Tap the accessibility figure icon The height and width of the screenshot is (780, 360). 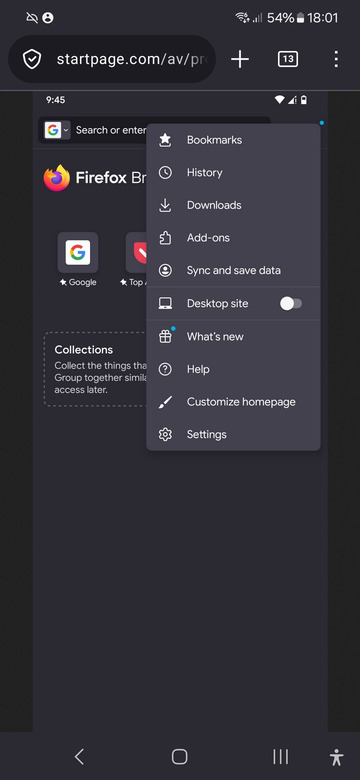point(337,757)
